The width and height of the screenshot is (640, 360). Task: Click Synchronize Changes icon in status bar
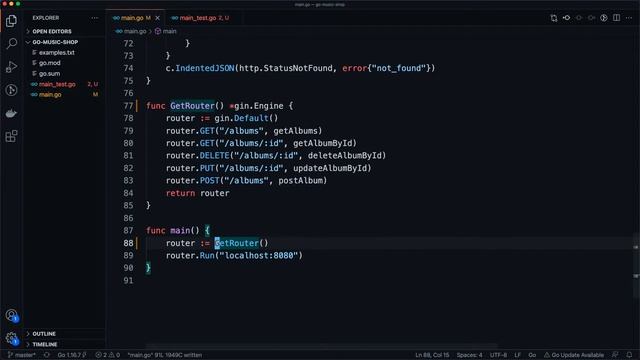pyautogui.click(x=47, y=355)
